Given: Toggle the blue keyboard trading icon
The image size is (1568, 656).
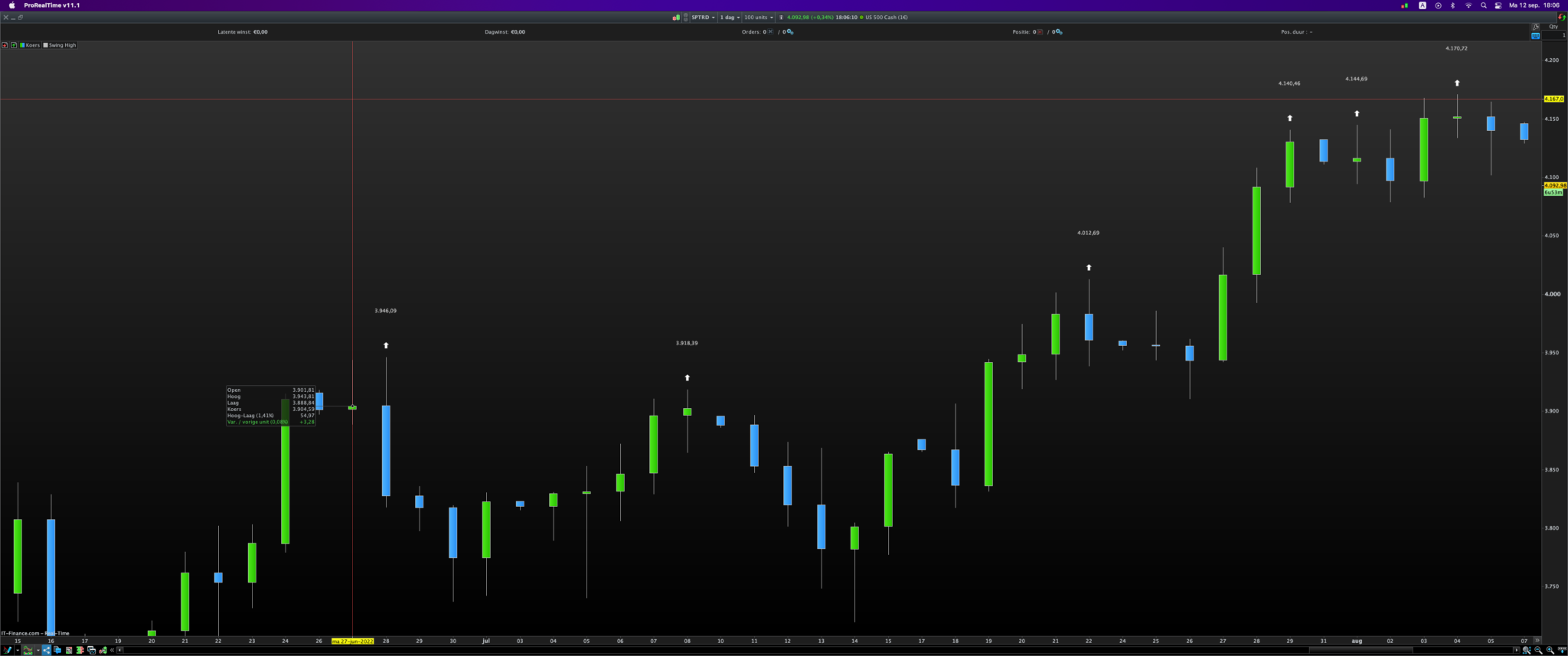Looking at the screenshot, I should 1535,36.
